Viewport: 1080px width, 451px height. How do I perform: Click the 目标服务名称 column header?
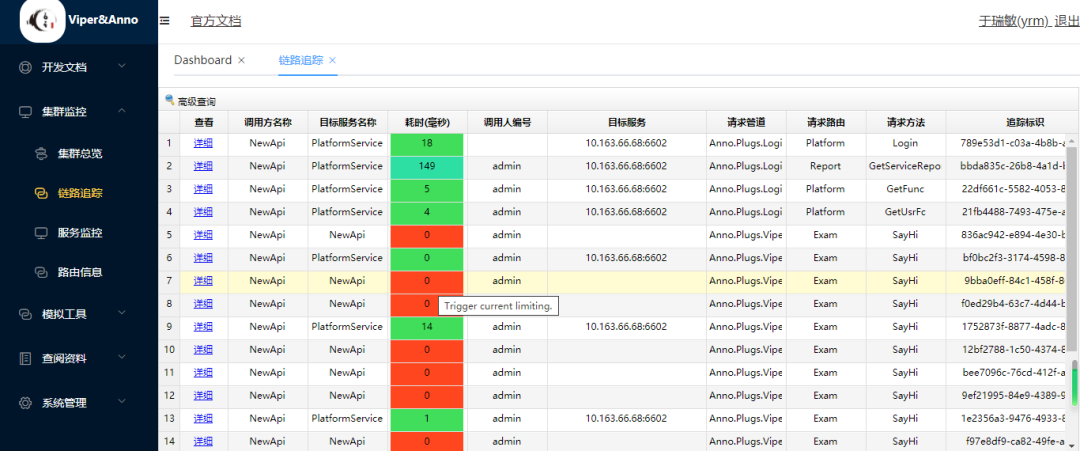(348, 123)
